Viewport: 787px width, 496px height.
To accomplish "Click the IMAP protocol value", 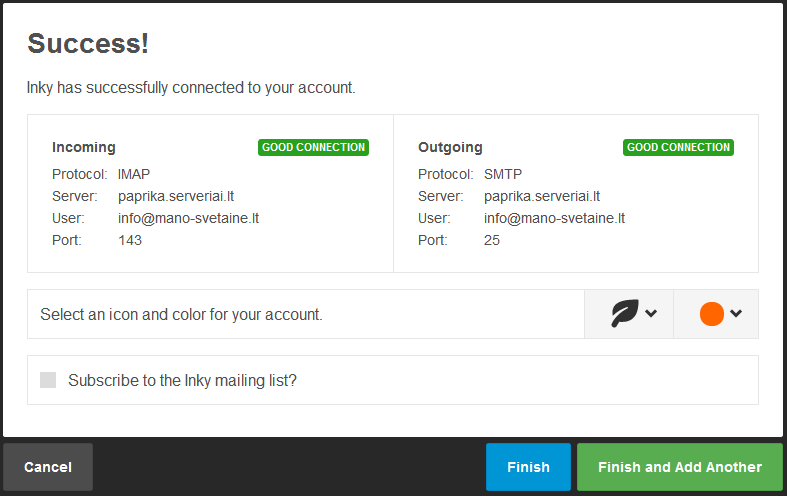I will coord(134,174).
